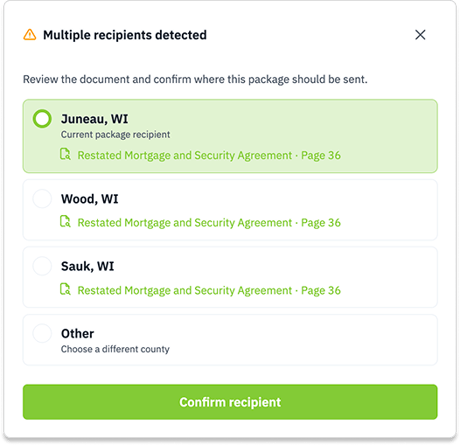Screen dimensions: 460x445
Task: Click the Juneau, WI county name label
Action: pos(95,119)
